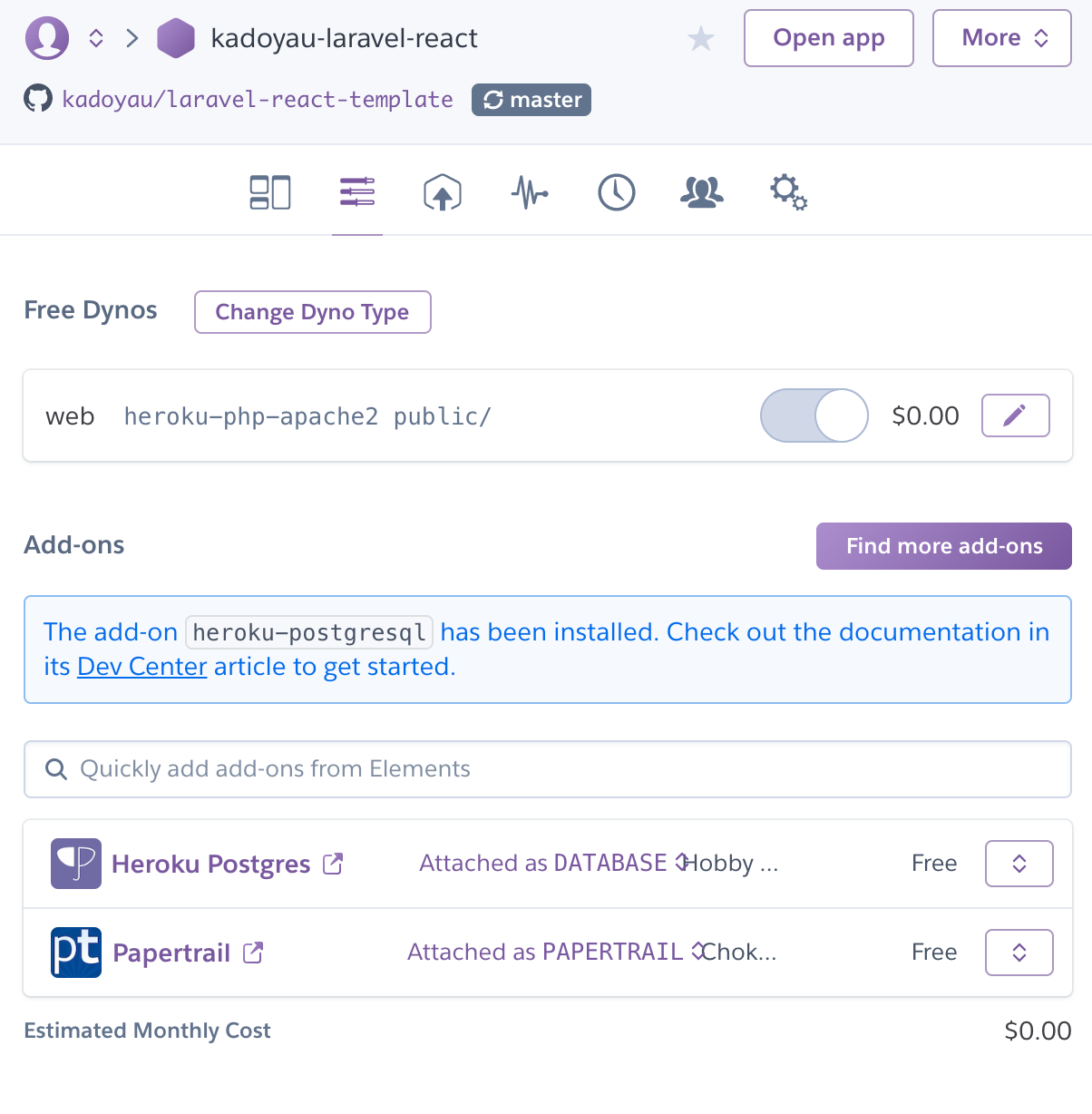Favorite the app with the star icon

[701, 39]
